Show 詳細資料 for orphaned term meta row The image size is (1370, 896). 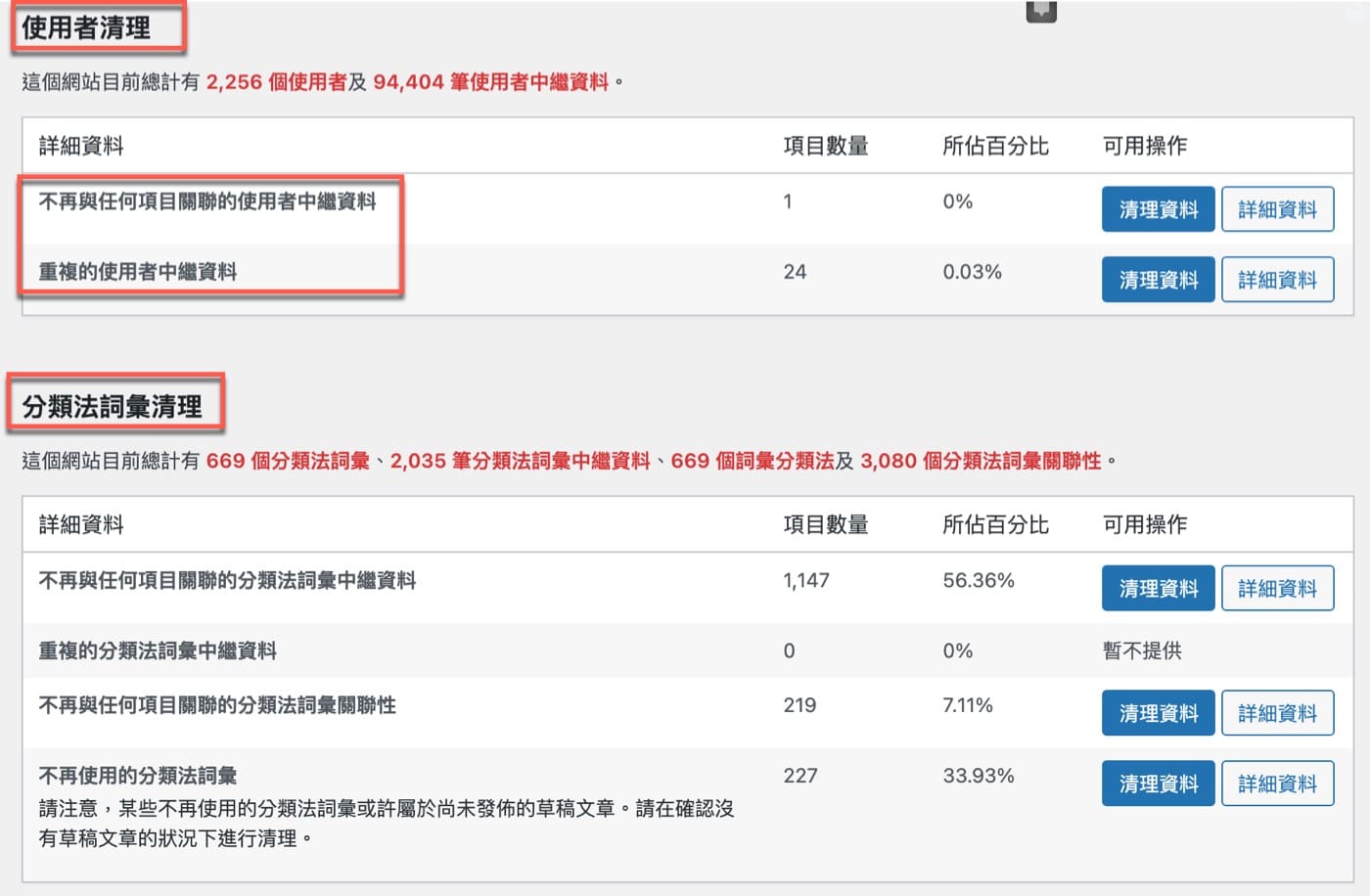(1277, 588)
